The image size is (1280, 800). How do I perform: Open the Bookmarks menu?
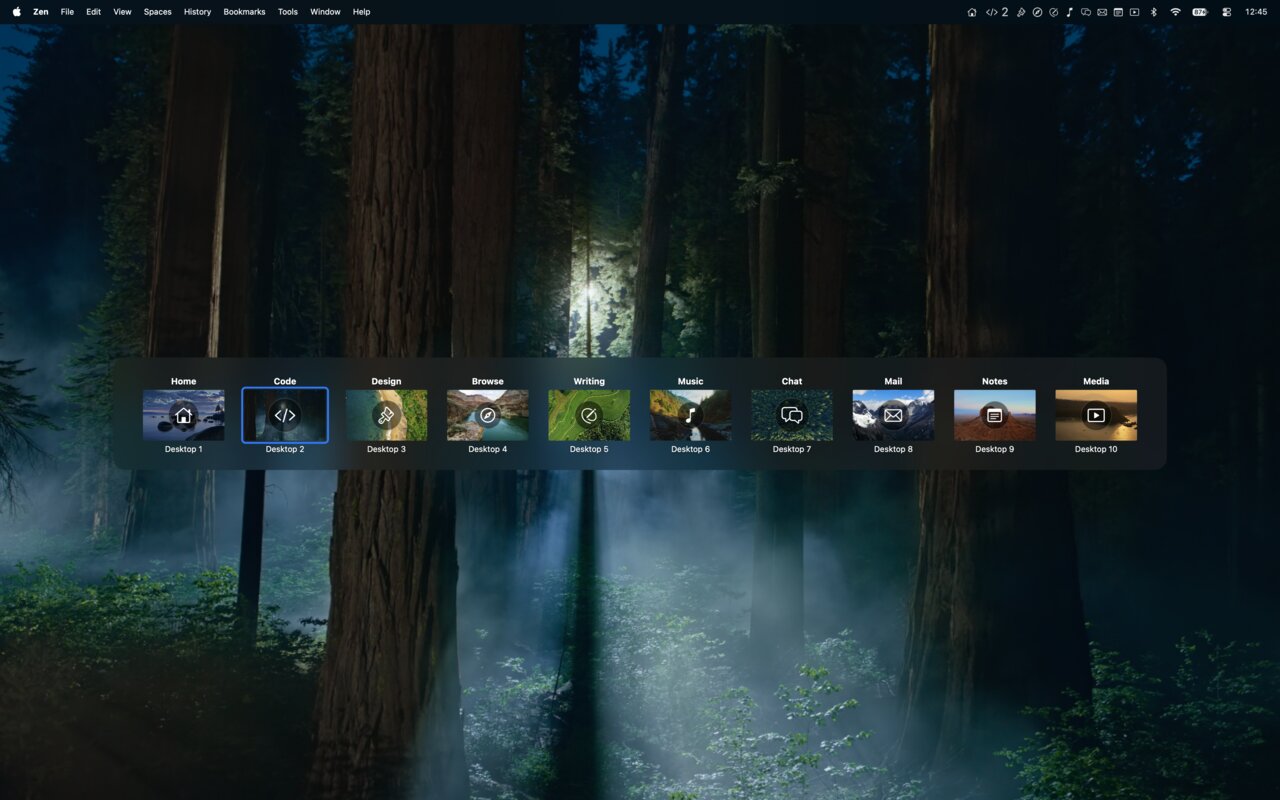[x=244, y=12]
